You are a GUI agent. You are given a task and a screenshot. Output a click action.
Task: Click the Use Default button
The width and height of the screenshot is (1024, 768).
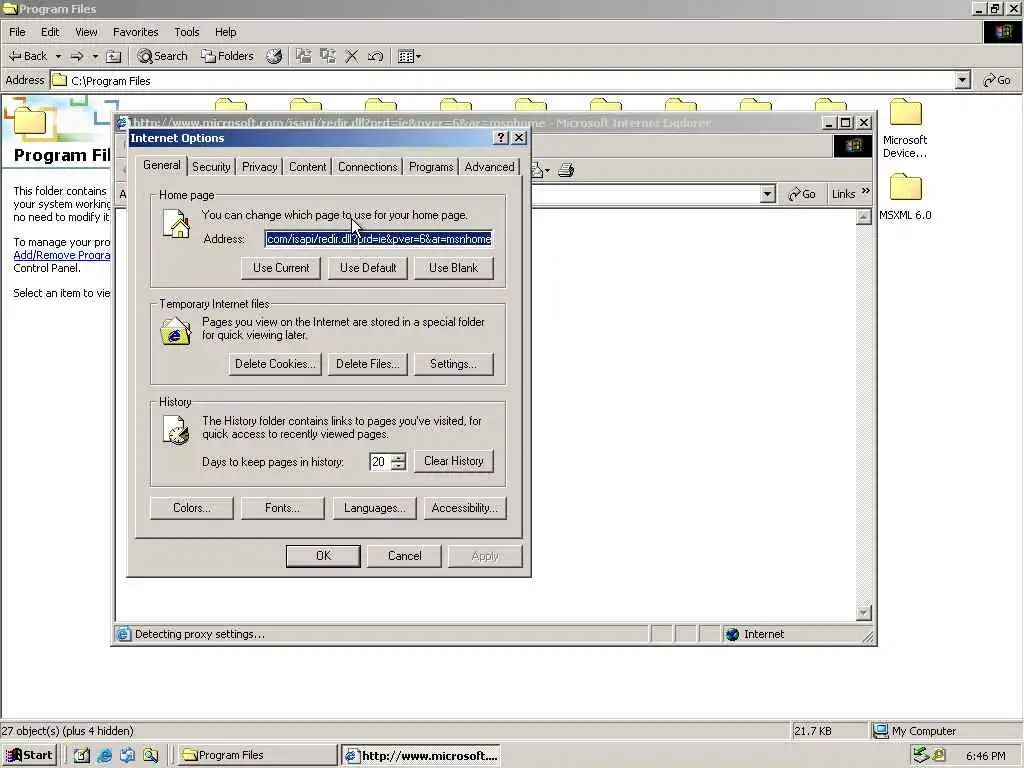tap(368, 268)
